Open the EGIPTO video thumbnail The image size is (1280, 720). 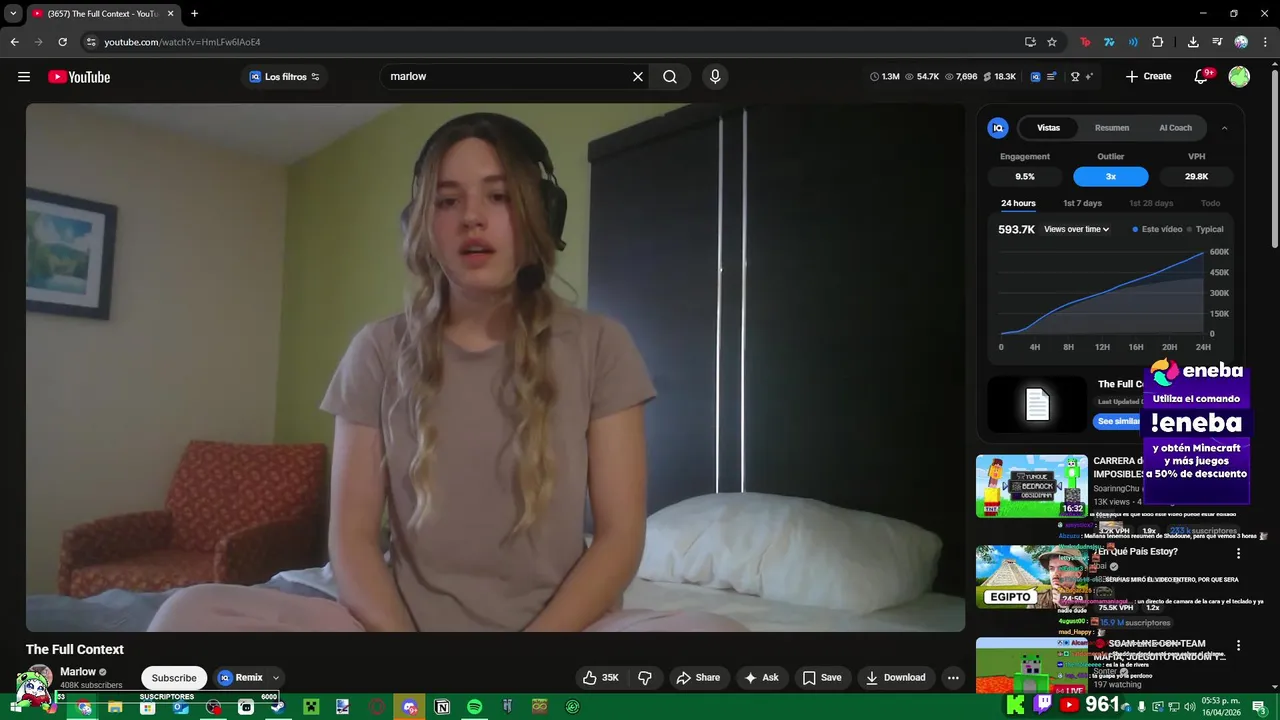pos(1031,577)
